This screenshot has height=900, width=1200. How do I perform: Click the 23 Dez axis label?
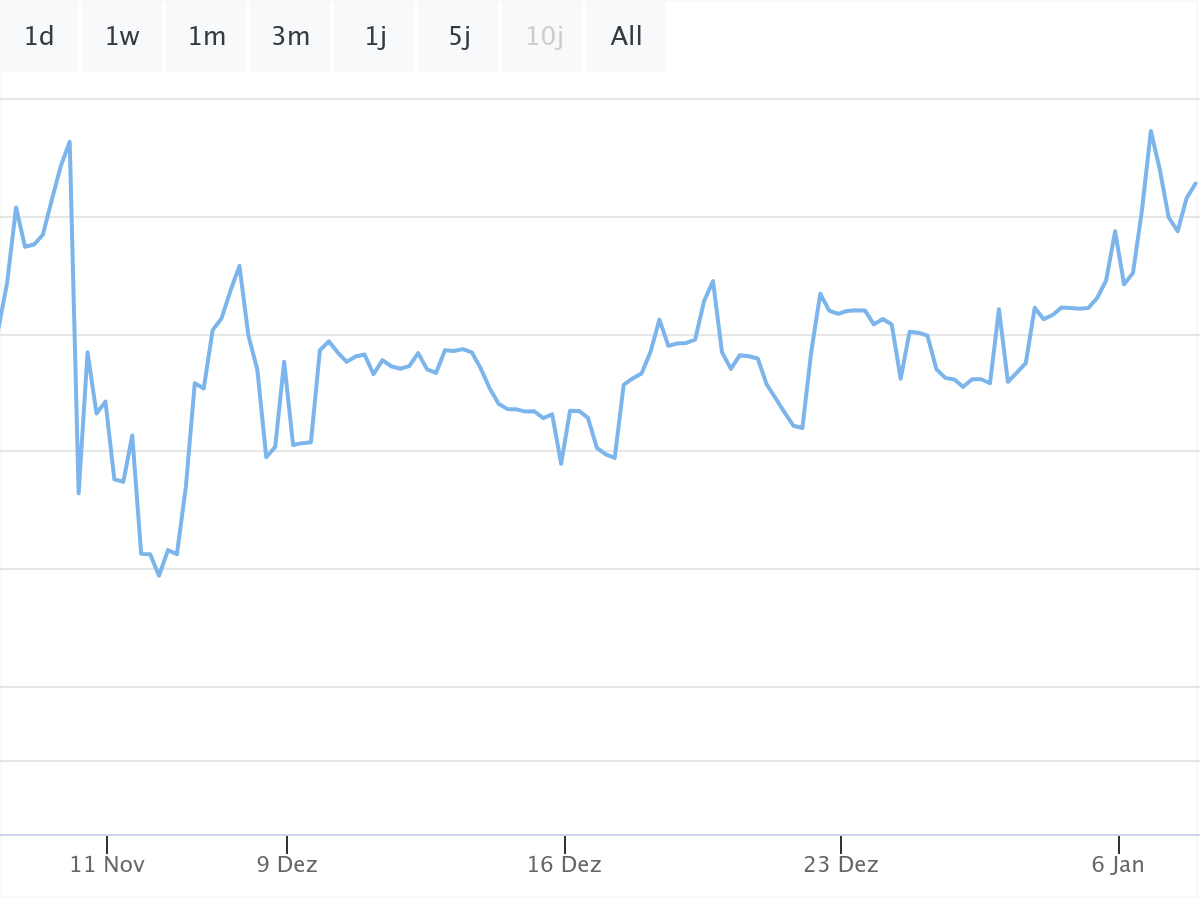pyautogui.click(x=841, y=864)
